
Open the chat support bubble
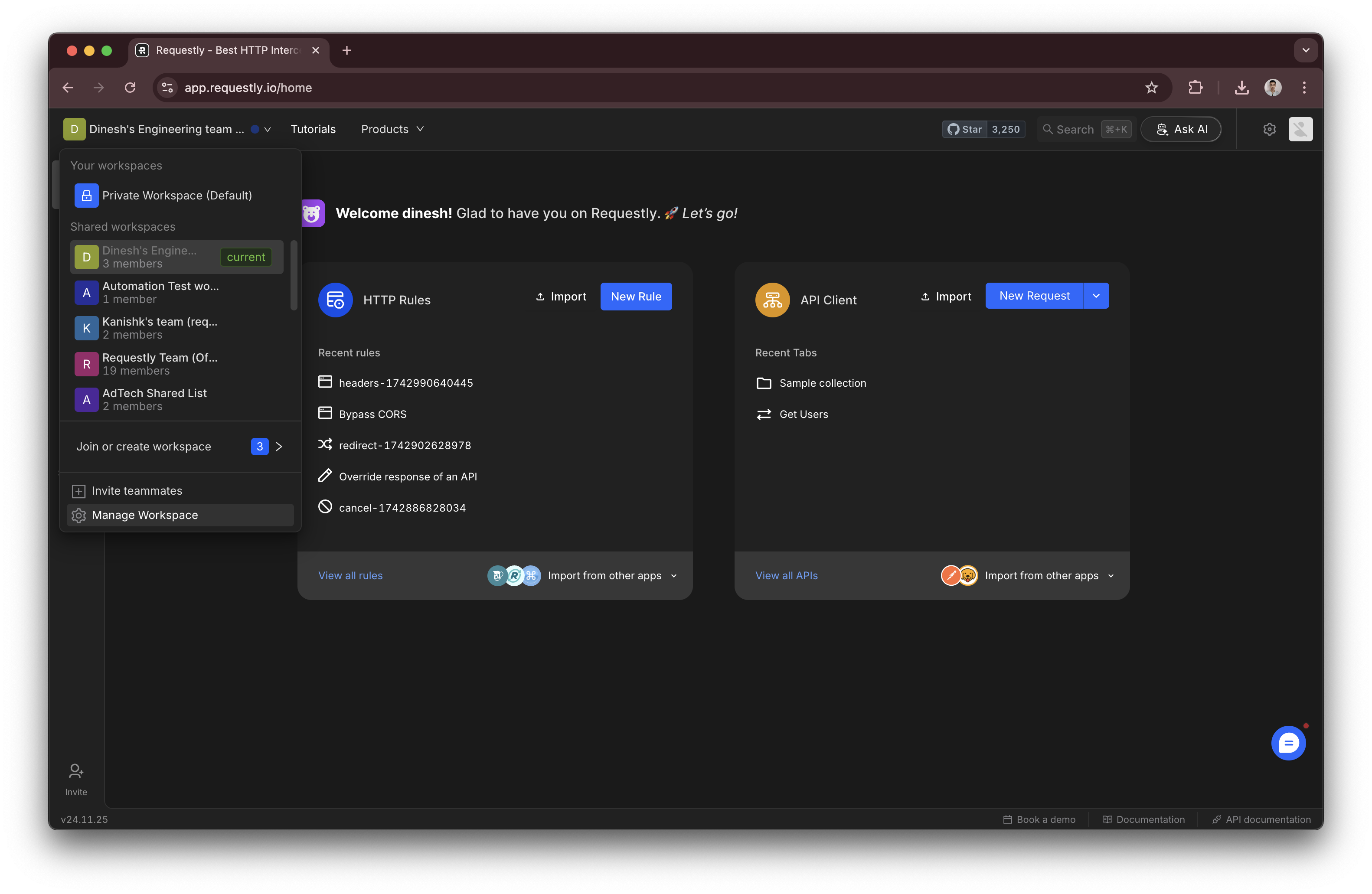tap(1288, 743)
